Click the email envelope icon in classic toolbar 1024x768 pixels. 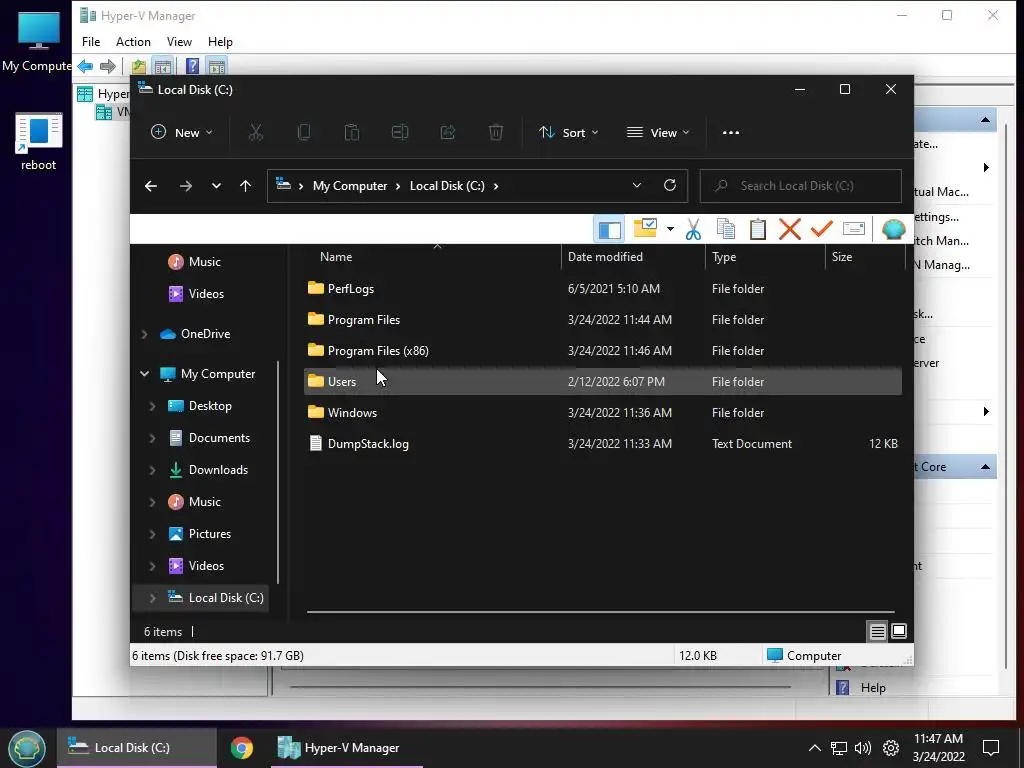[x=854, y=229]
